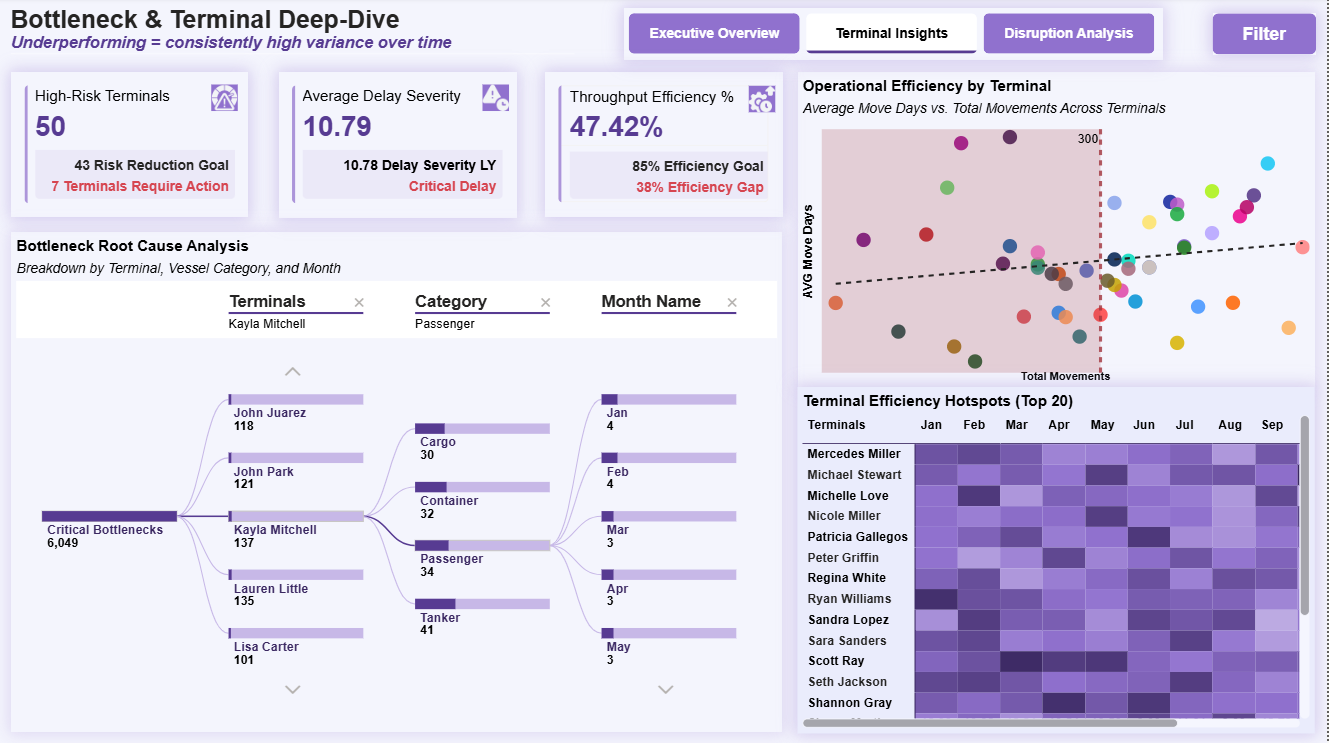Open the Executive Overview tab

[714, 33]
